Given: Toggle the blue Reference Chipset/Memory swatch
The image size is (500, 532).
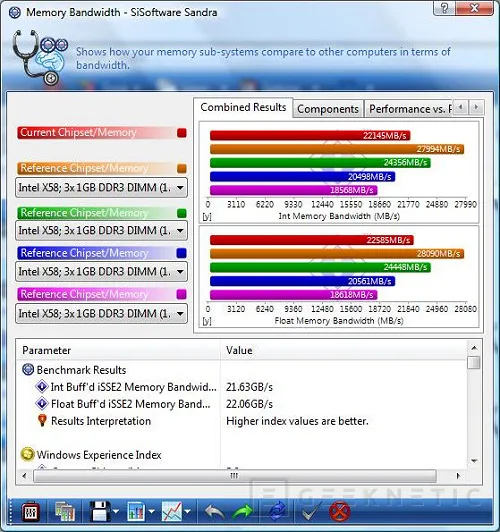Looking at the screenshot, I should pos(182,253).
